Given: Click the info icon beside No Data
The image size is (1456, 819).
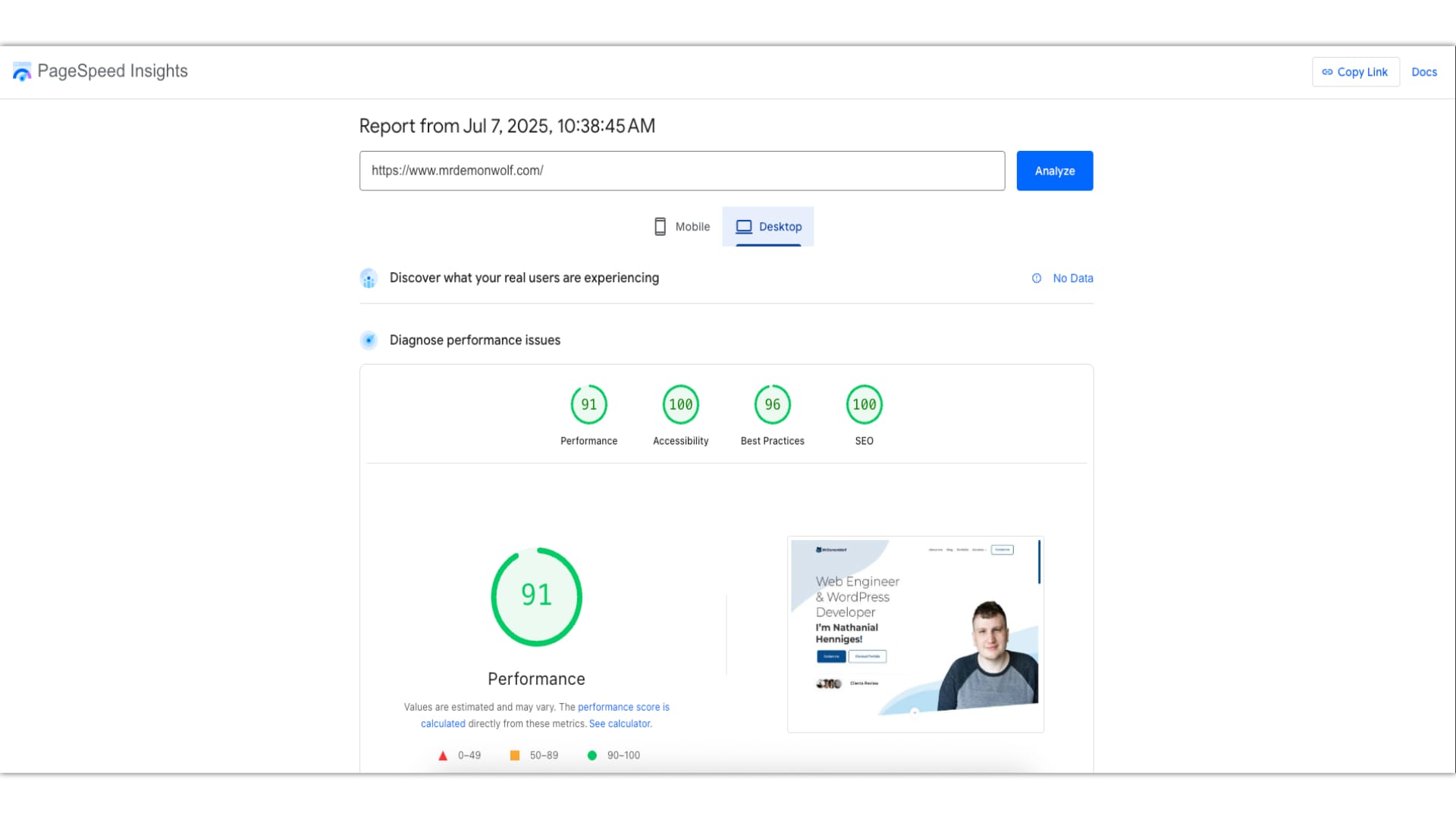Looking at the screenshot, I should tap(1036, 278).
